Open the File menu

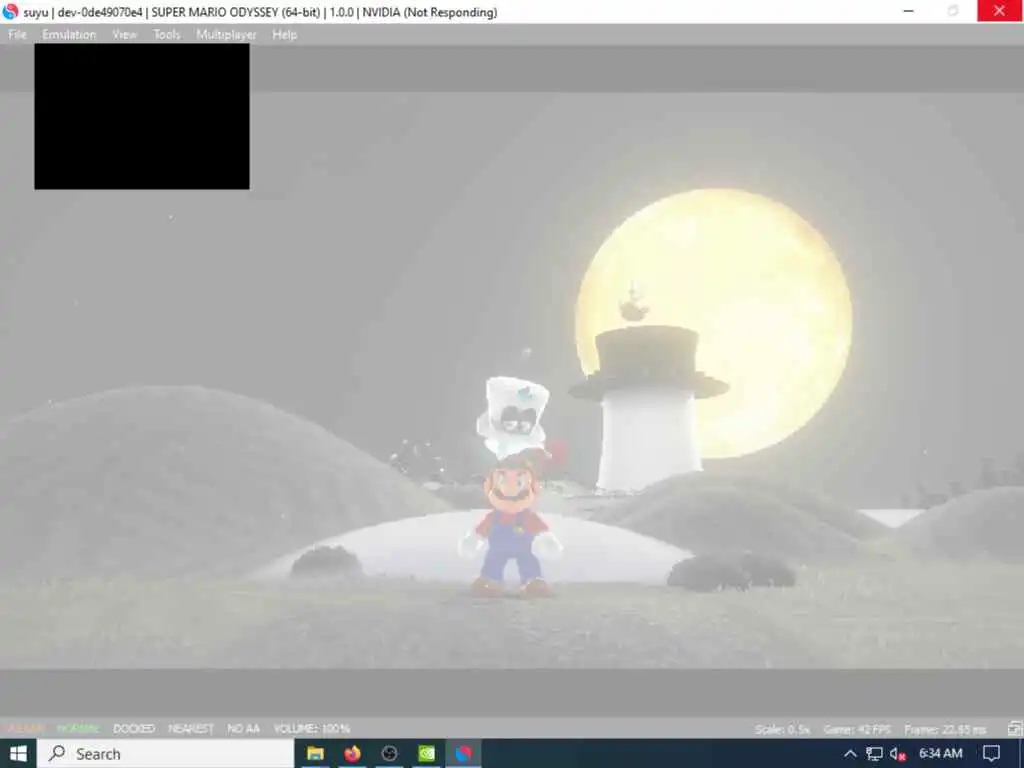(x=17, y=35)
